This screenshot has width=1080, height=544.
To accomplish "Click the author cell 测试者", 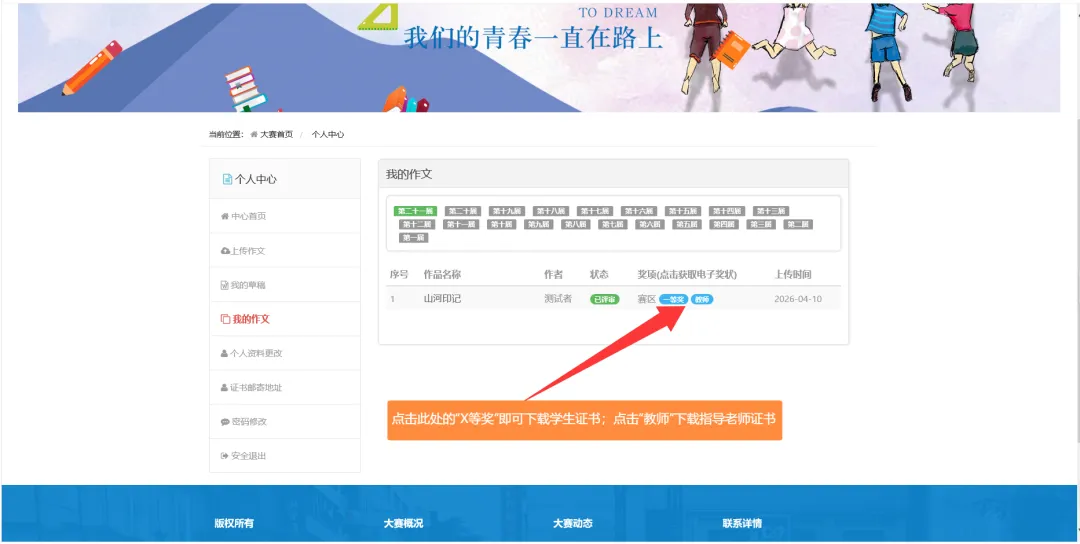I will point(558,299).
